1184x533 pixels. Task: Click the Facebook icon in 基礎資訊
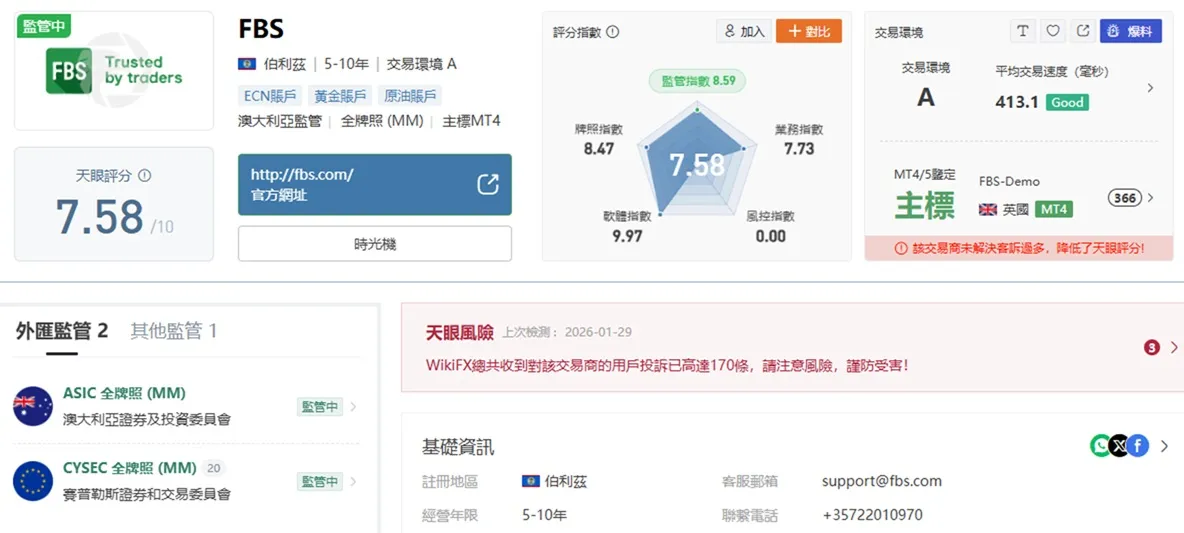click(x=1138, y=446)
